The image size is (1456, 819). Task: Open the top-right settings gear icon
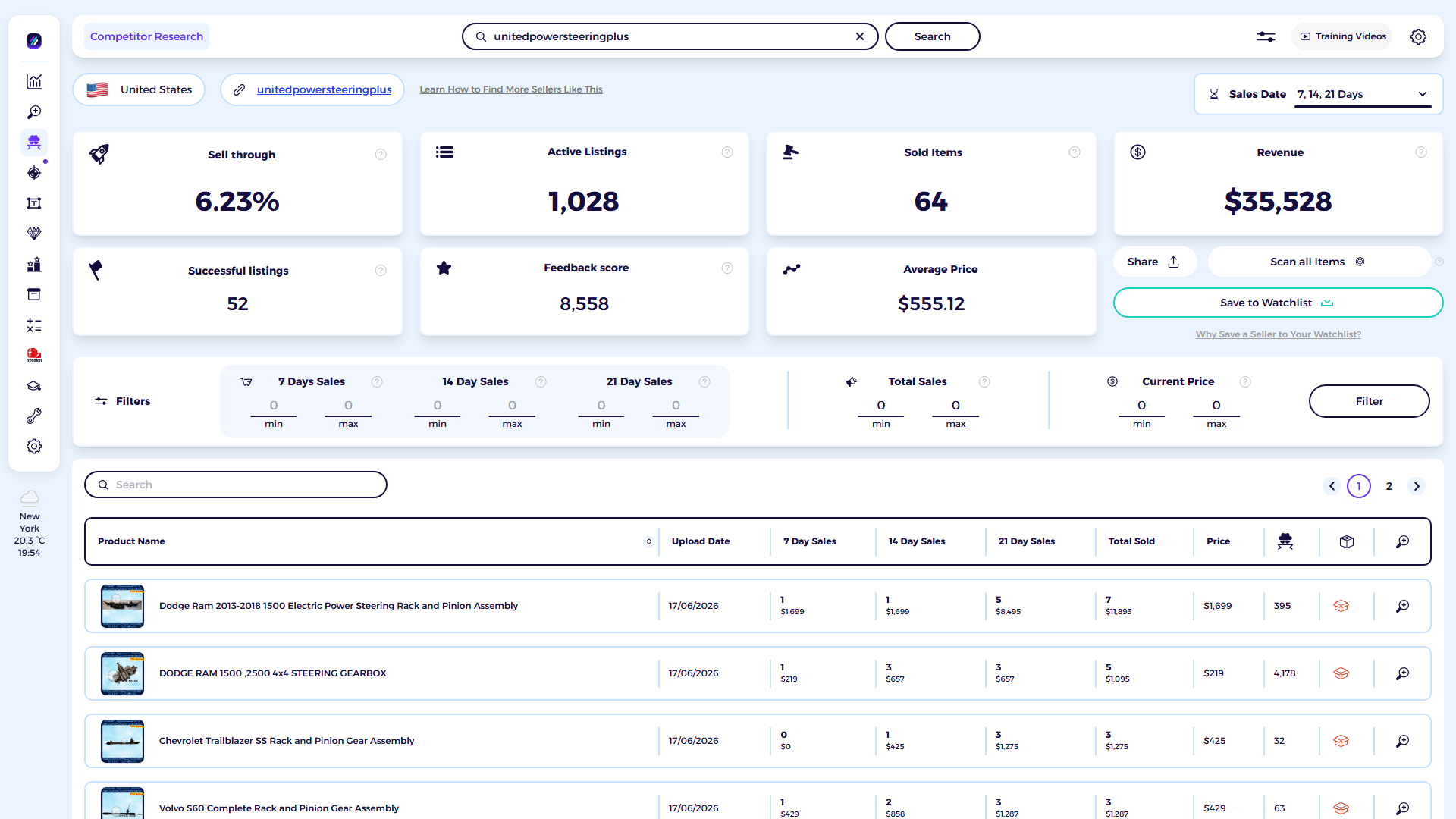1418,36
